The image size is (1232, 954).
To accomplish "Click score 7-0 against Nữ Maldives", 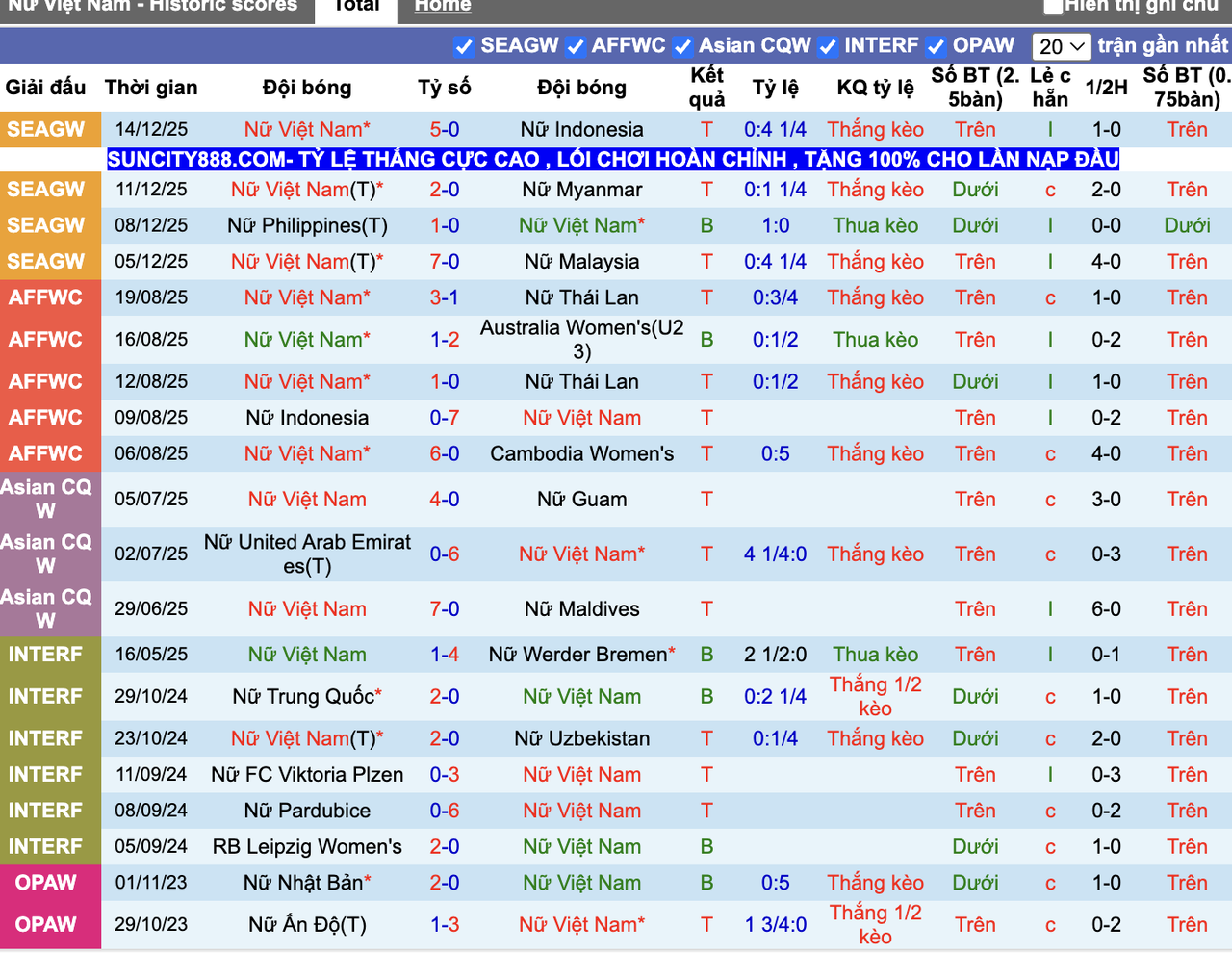I will [445, 609].
